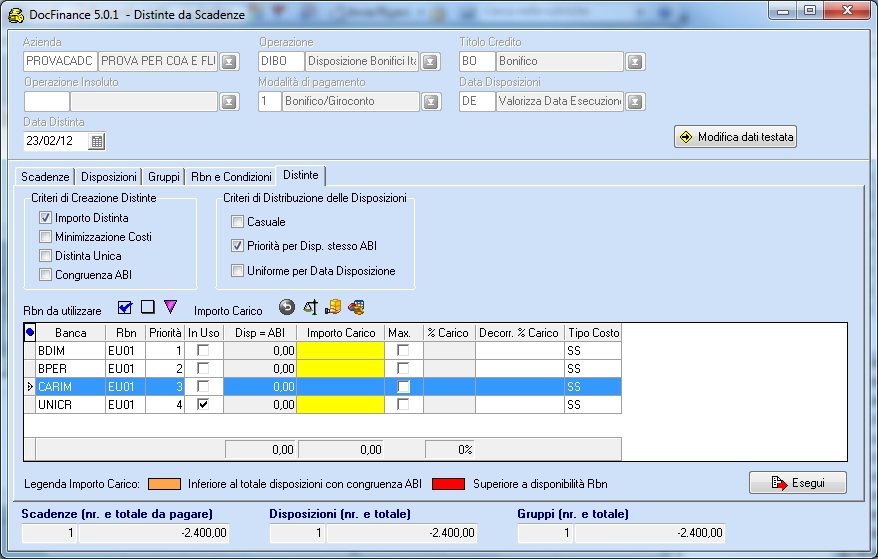The image size is (878, 559).
Task: Click the Banca column header
Action: pos(71,333)
